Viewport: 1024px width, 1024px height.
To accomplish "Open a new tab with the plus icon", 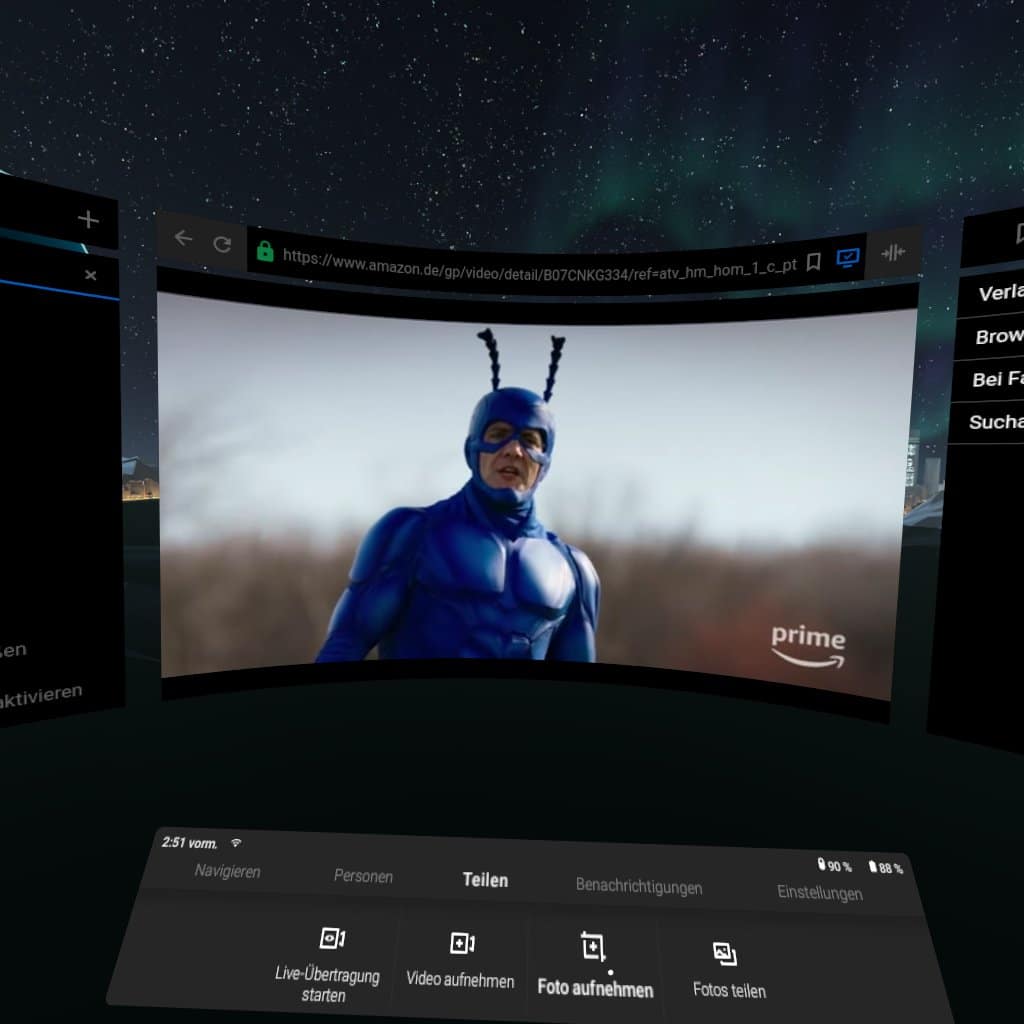I will tap(88, 220).
